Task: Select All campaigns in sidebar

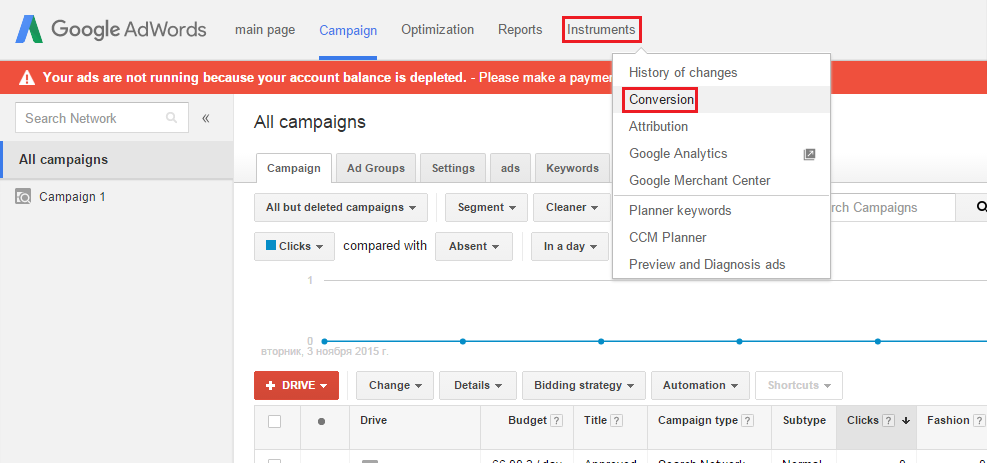Action: click(116, 160)
